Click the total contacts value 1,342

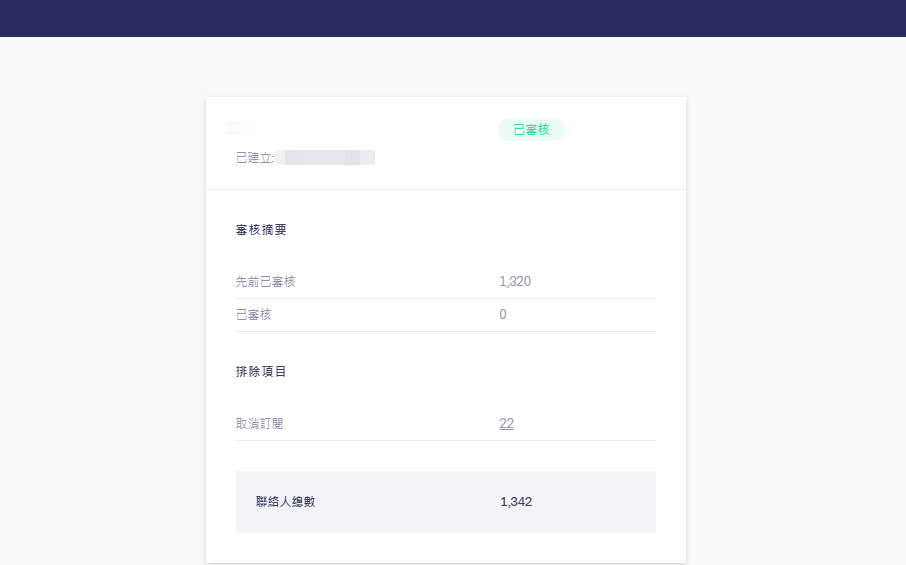516,502
